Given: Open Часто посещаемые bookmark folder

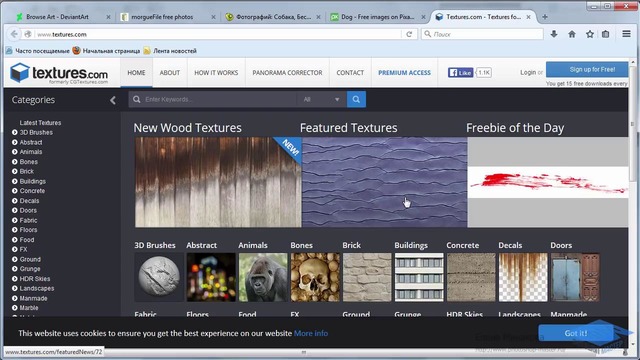Looking at the screenshot, I should (x=38, y=51).
